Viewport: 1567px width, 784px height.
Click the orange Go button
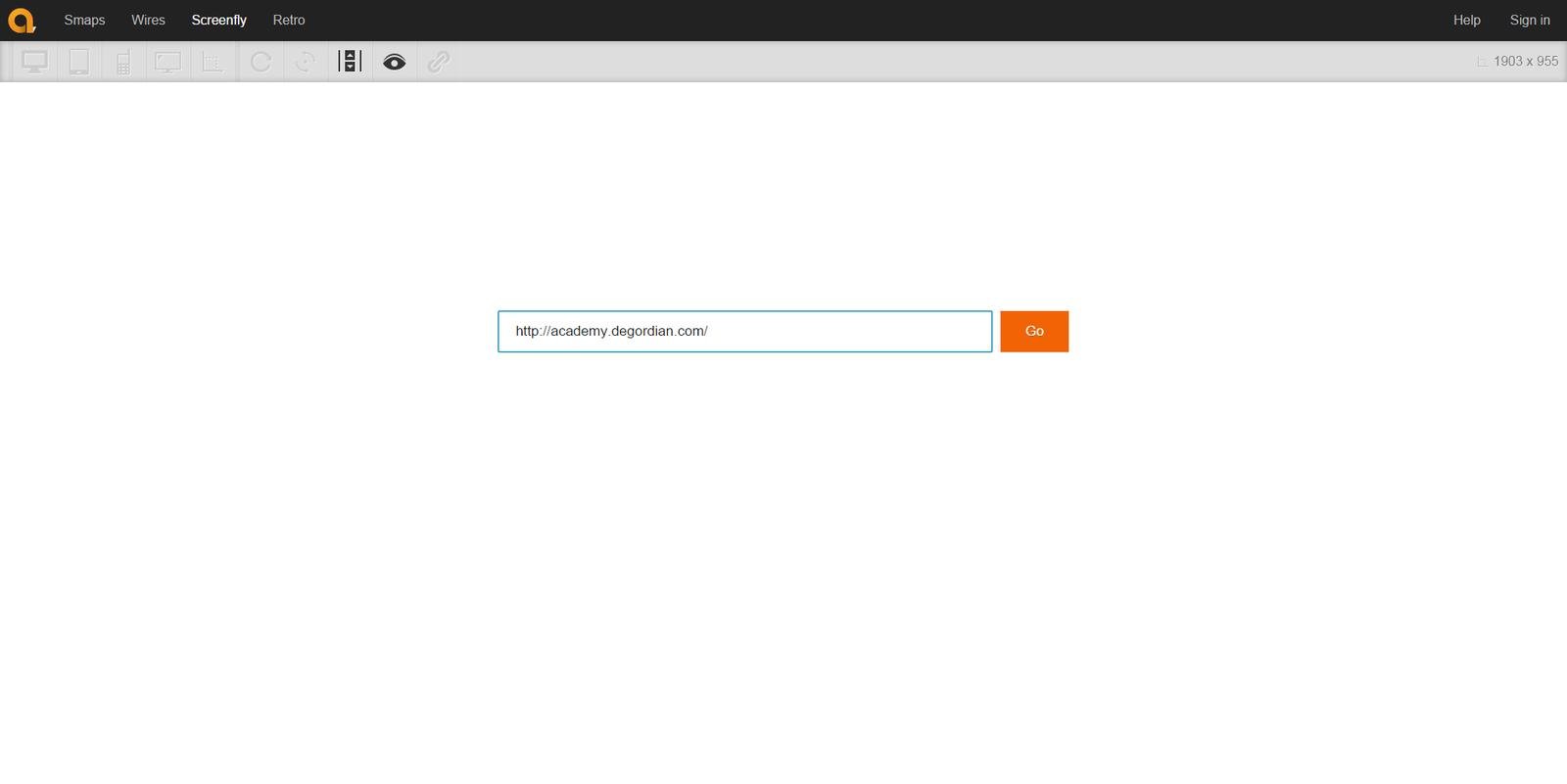1034,332
